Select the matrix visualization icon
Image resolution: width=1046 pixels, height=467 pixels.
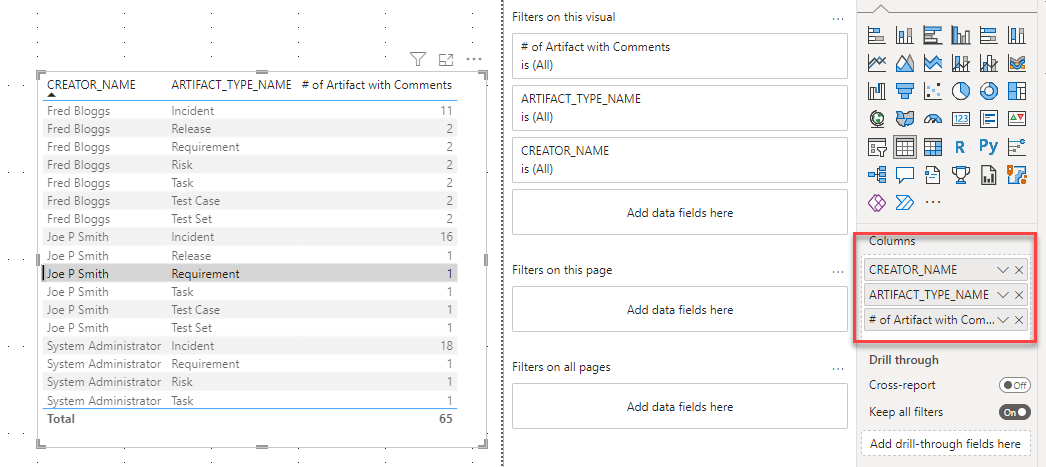click(x=933, y=147)
